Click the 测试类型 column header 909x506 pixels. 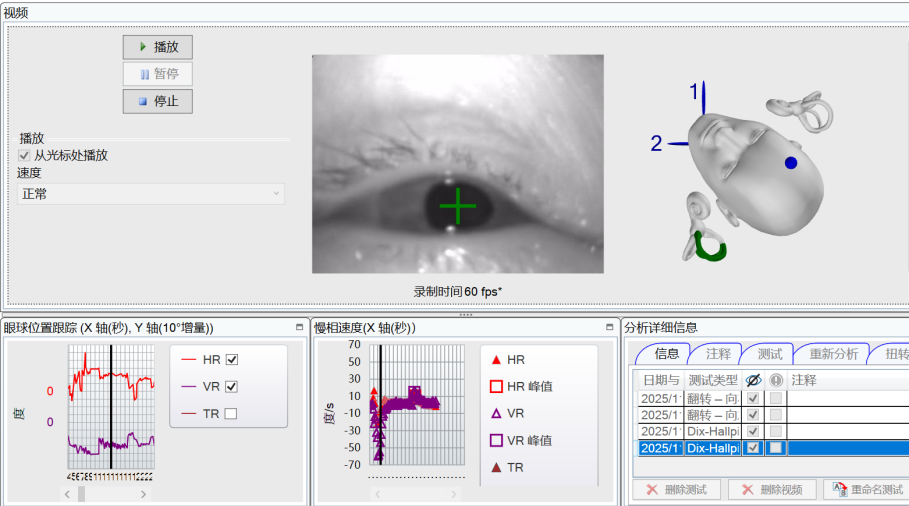pos(712,380)
